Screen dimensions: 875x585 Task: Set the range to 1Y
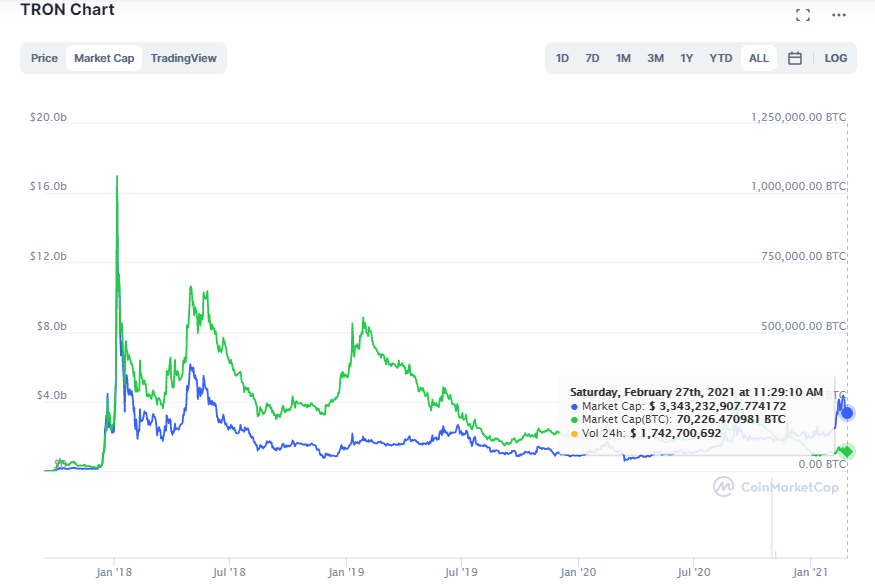(687, 58)
